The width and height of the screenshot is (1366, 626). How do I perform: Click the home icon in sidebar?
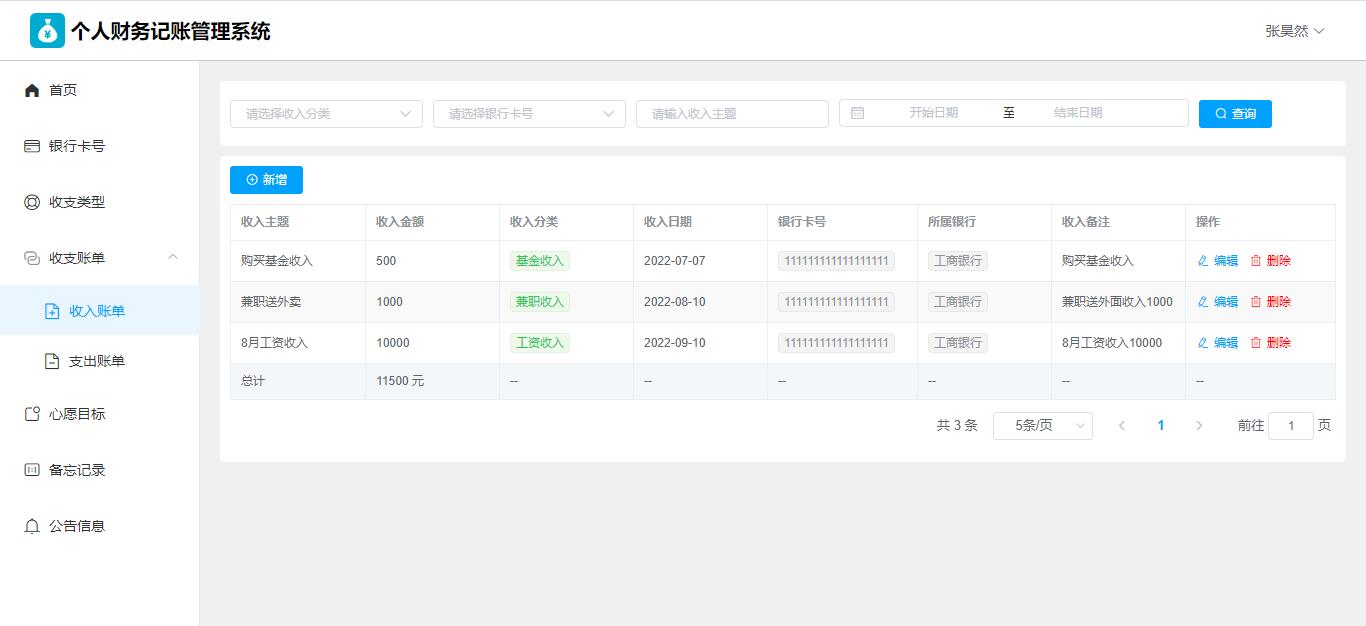pyautogui.click(x=32, y=90)
